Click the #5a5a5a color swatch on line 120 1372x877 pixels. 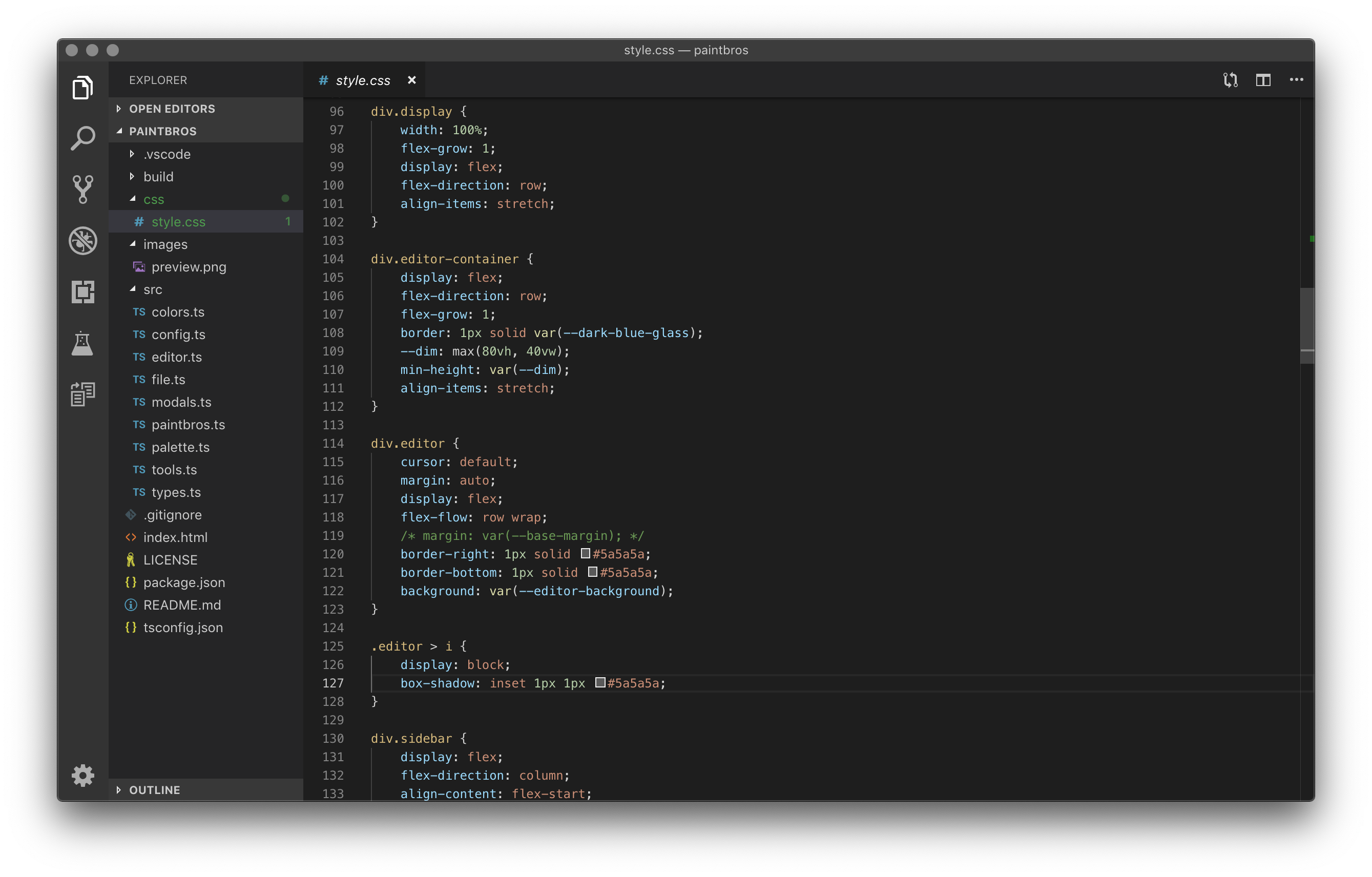tap(585, 553)
